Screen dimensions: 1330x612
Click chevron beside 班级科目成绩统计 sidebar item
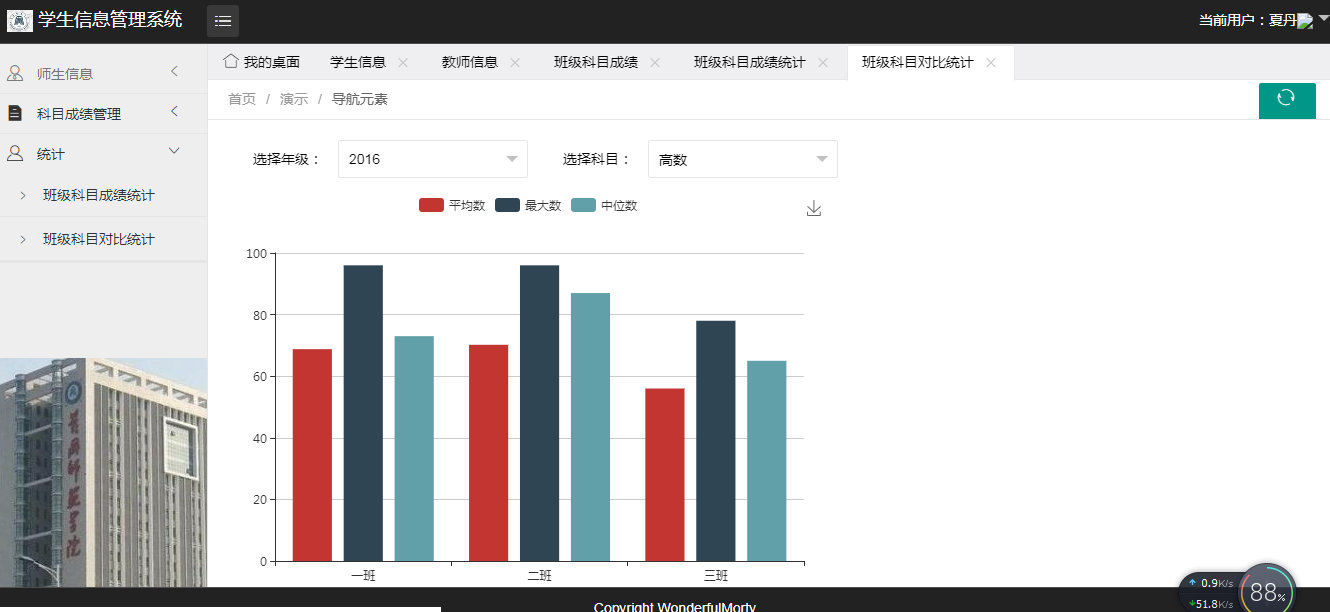coord(23,196)
